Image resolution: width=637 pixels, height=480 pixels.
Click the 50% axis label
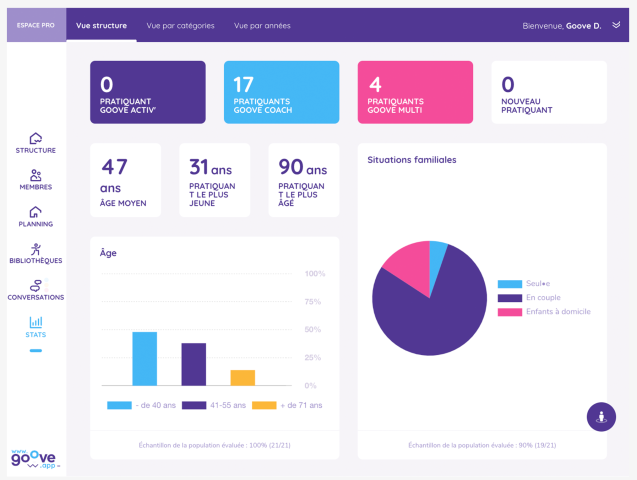(x=313, y=329)
